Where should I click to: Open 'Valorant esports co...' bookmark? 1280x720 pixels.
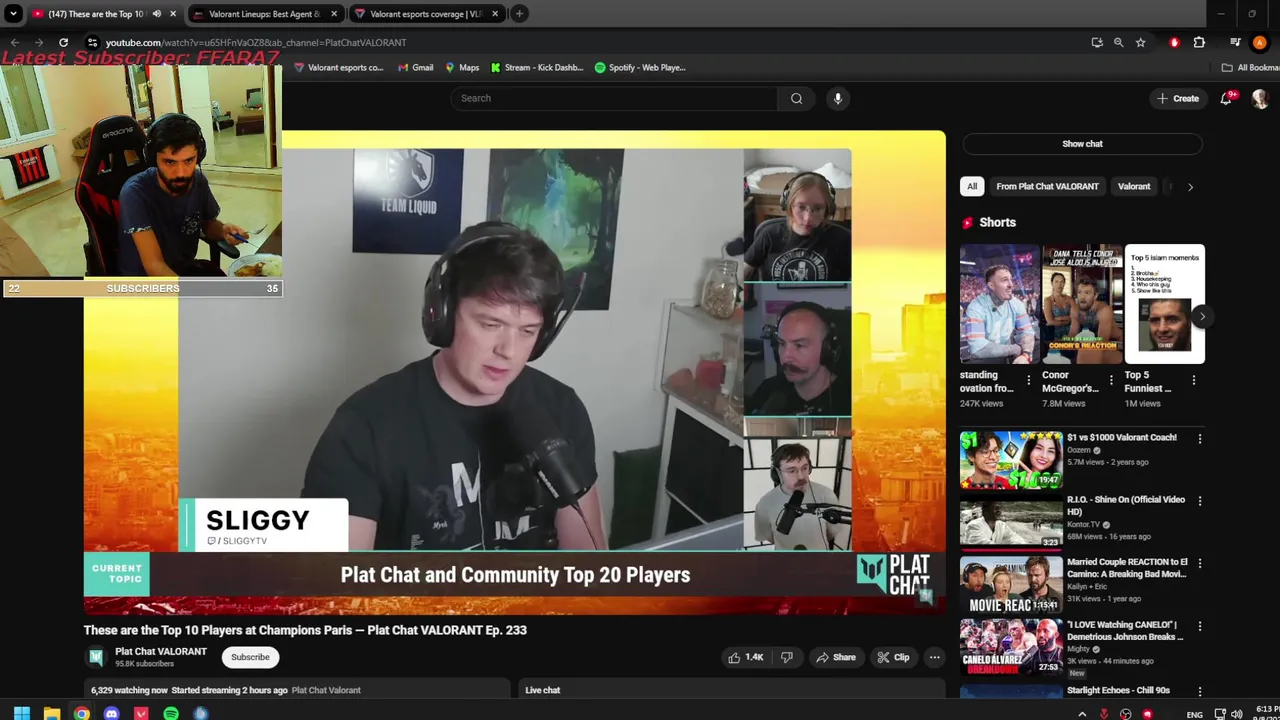click(338, 68)
